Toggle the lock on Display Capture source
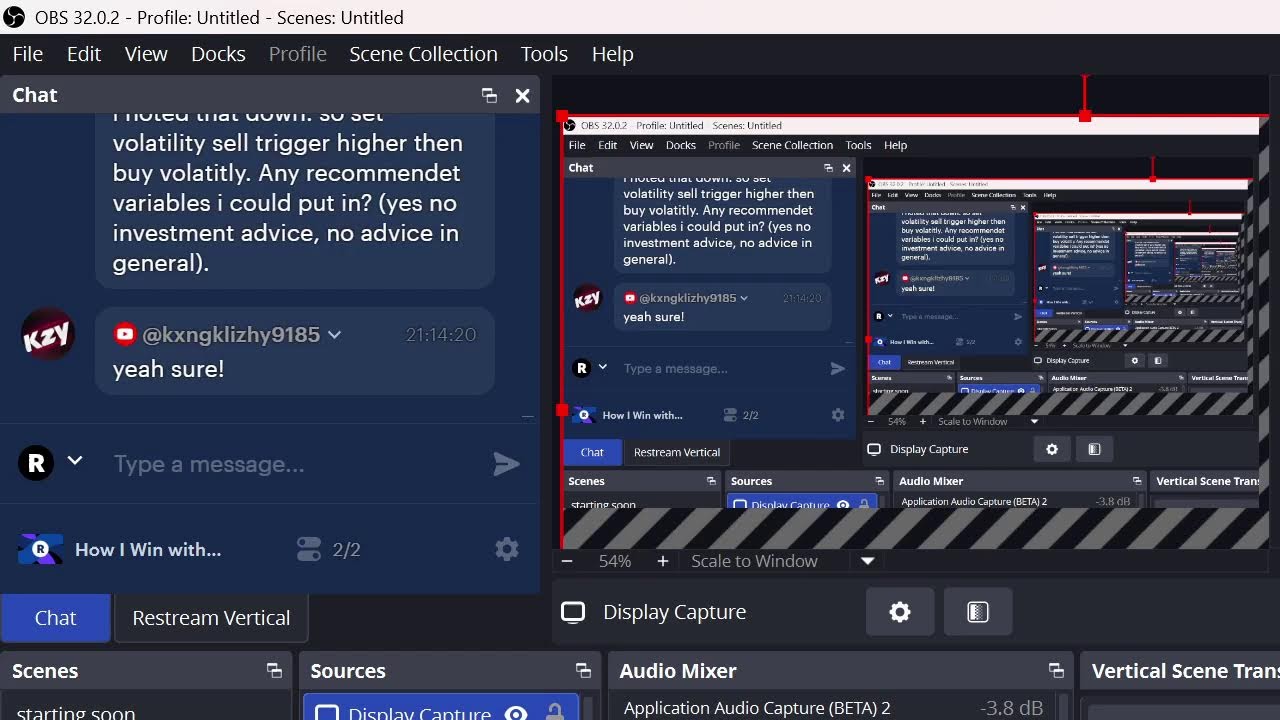1280x720 pixels. click(x=554, y=713)
